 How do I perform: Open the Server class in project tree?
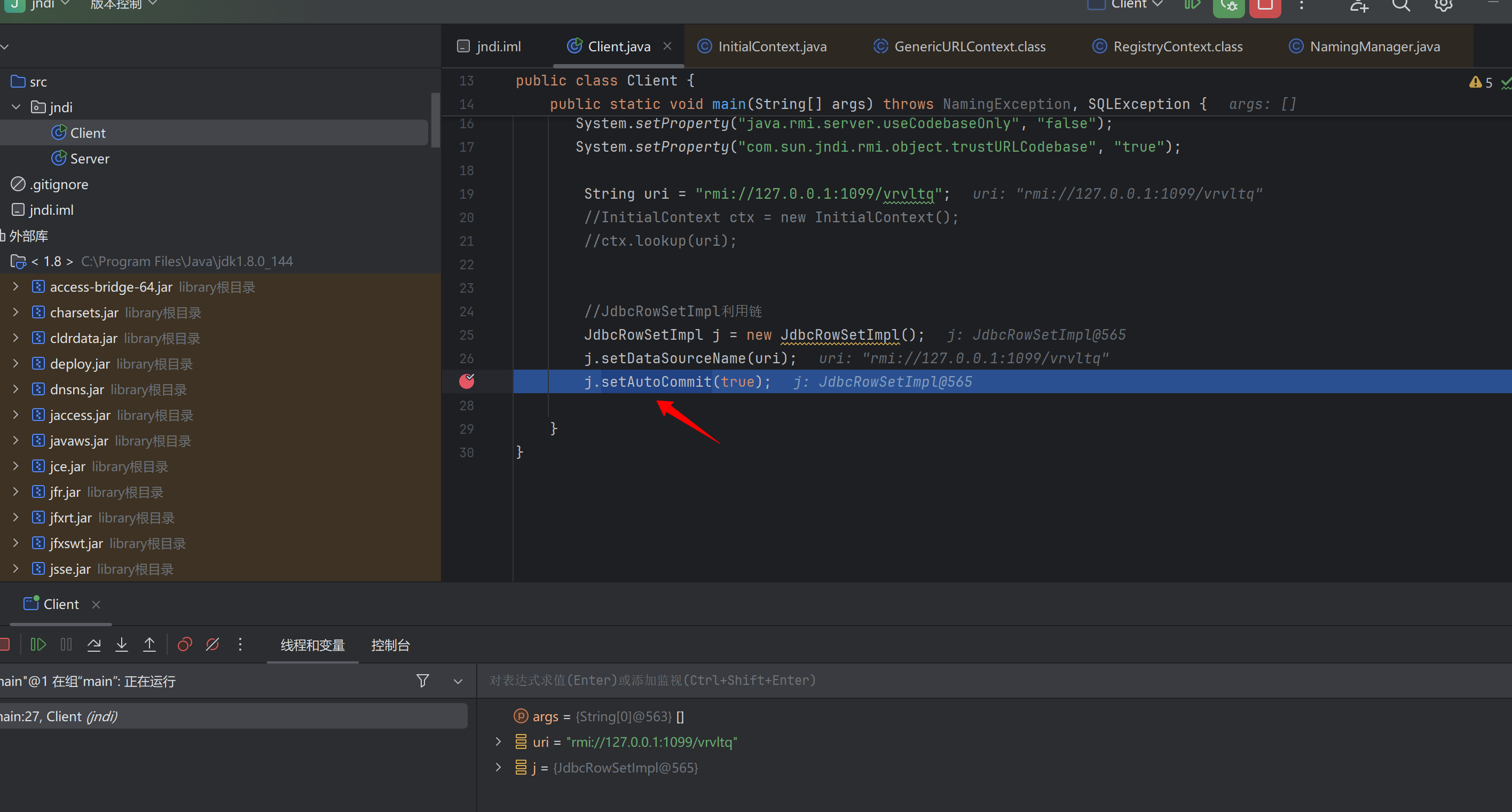click(89, 159)
